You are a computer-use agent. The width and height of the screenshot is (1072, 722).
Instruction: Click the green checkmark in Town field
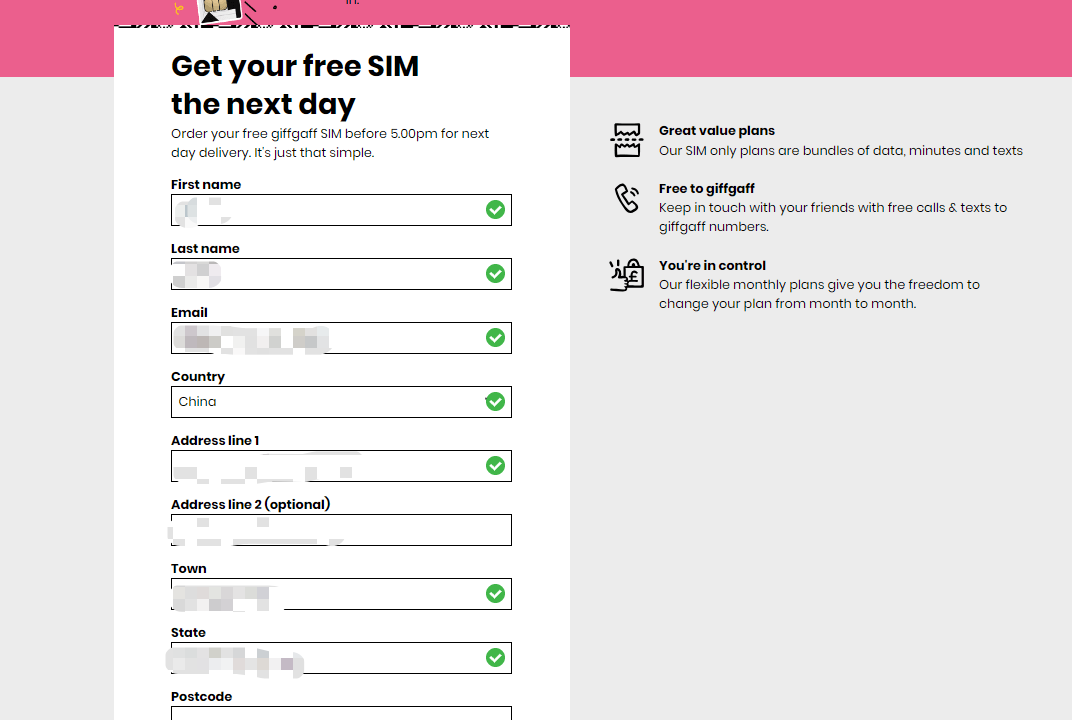click(x=495, y=594)
